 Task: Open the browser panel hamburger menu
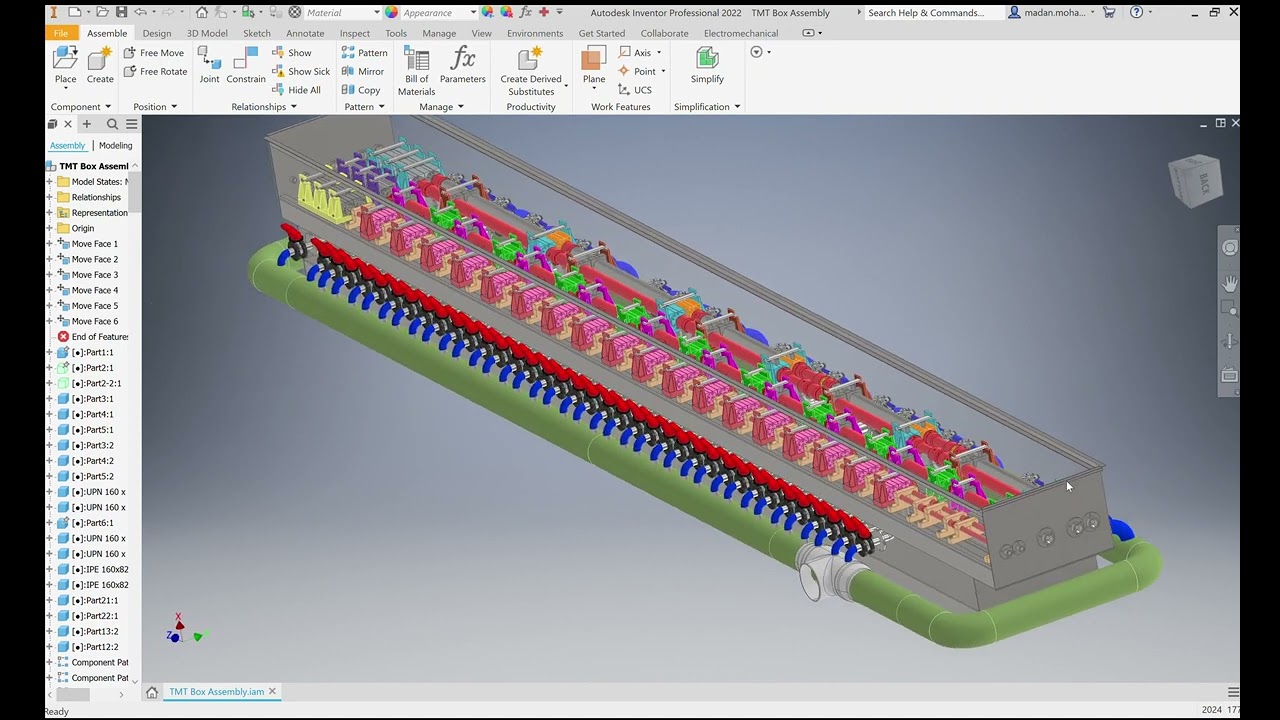pos(131,124)
